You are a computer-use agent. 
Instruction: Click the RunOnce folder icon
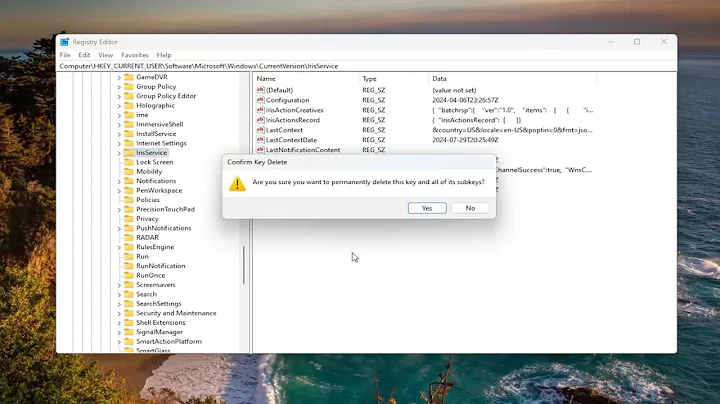click(129, 275)
